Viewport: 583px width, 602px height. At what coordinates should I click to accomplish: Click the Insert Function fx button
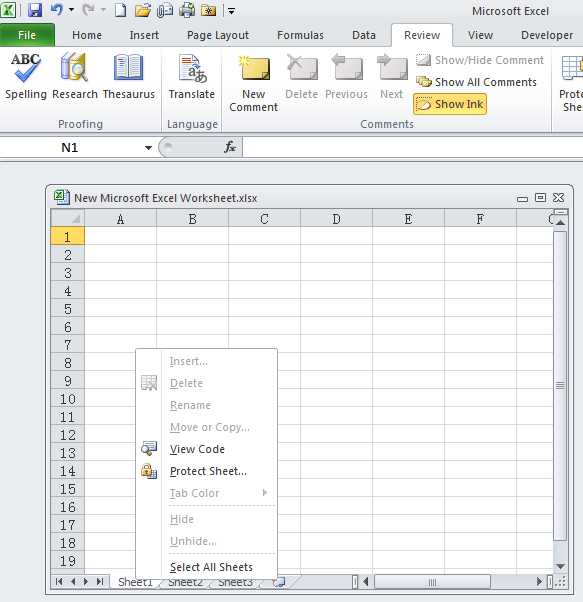230,147
